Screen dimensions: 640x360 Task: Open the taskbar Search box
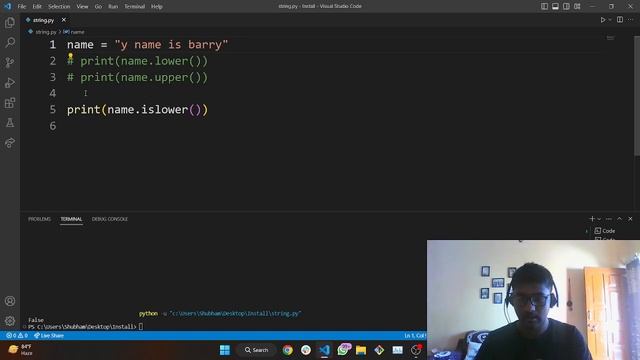pyautogui.click(x=257, y=350)
